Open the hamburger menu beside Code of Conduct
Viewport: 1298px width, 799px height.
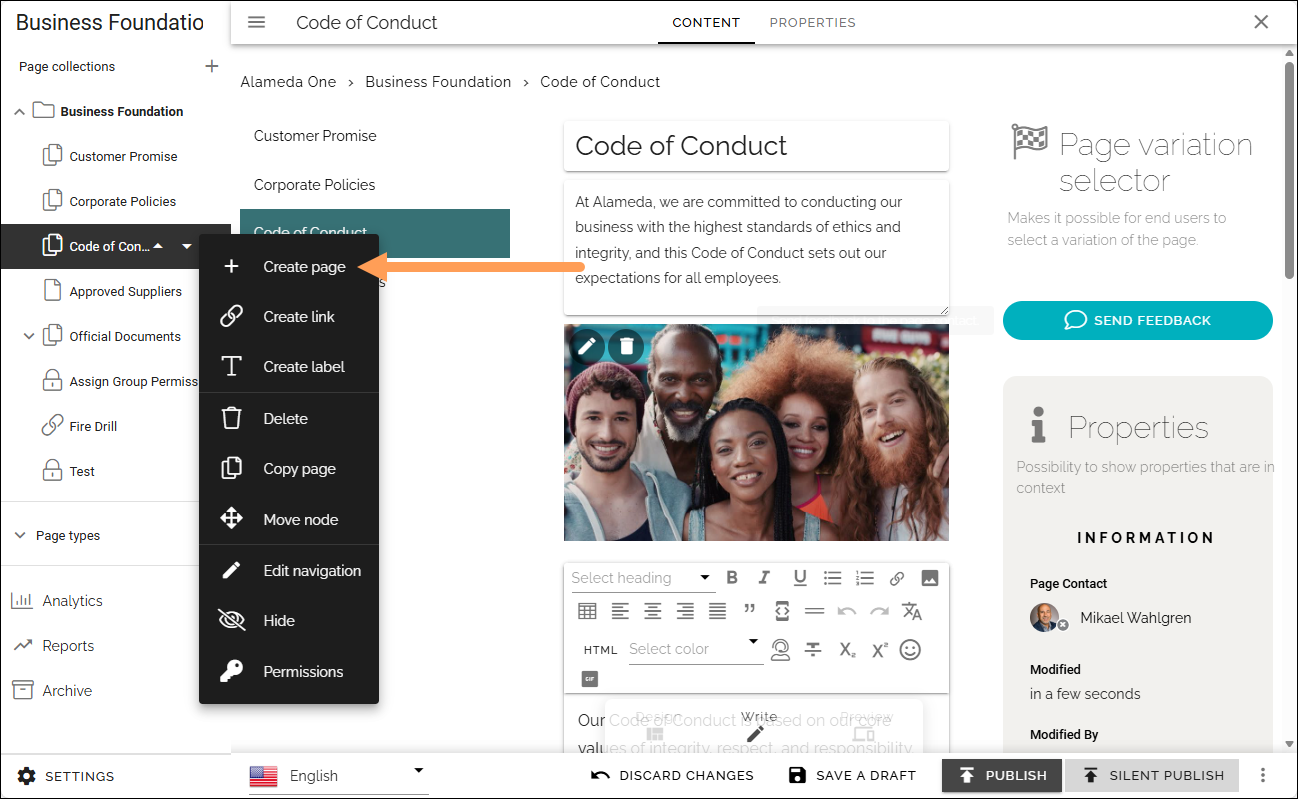(256, 22)
